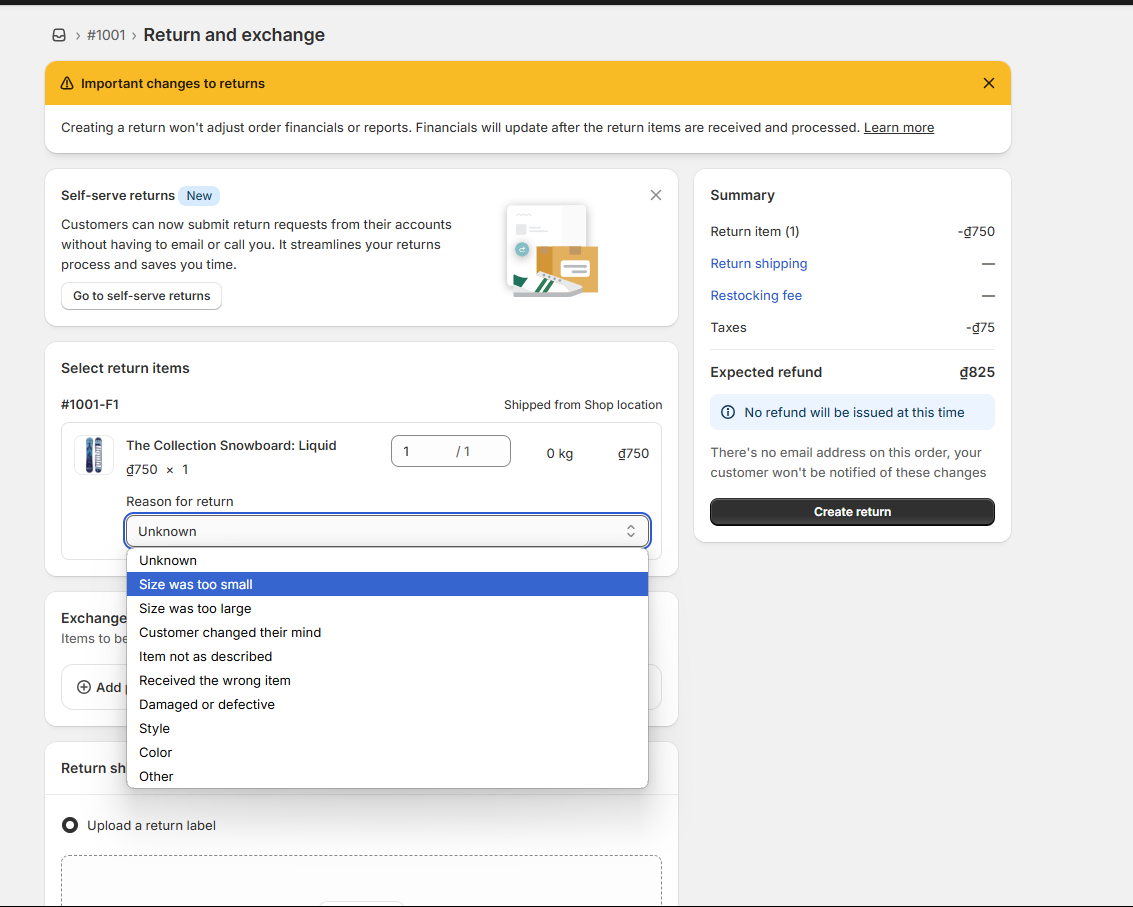This screenshot has width=1133, height=907.
Task: Pick Color as return reason
Action: point(387,752)
